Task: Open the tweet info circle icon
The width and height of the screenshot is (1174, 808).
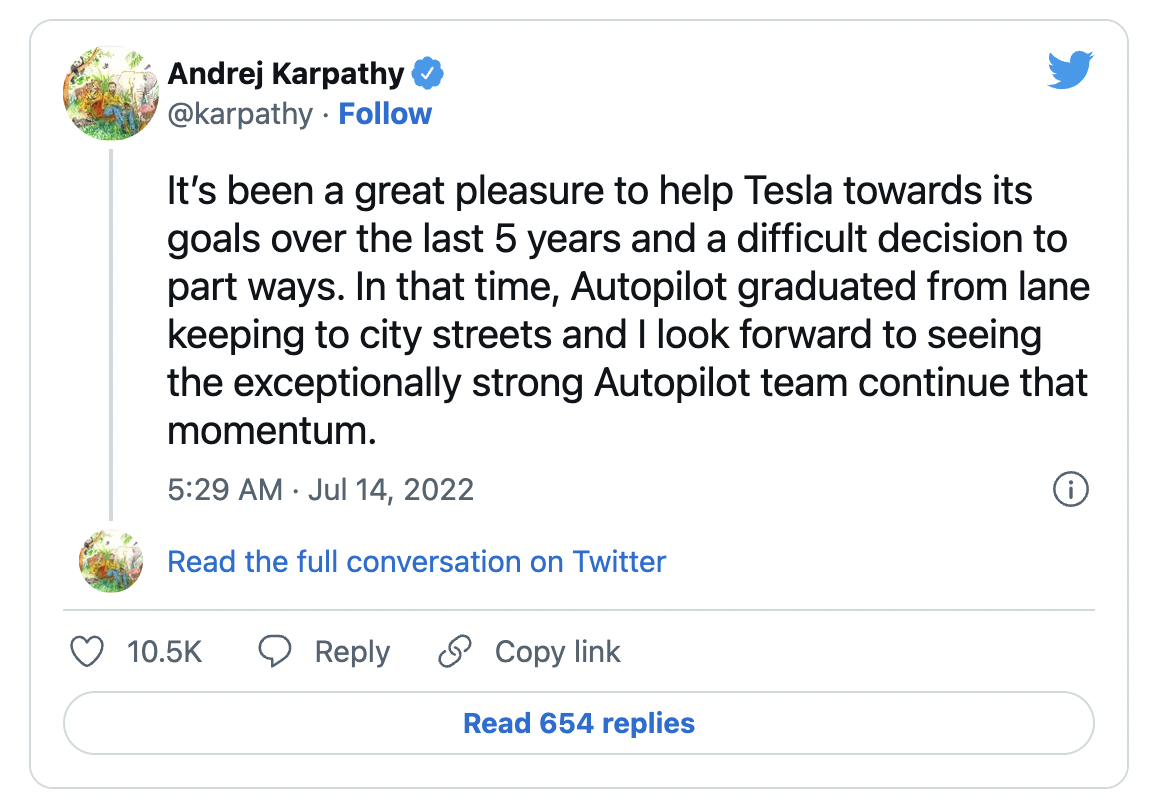Action: (1071, 490)
